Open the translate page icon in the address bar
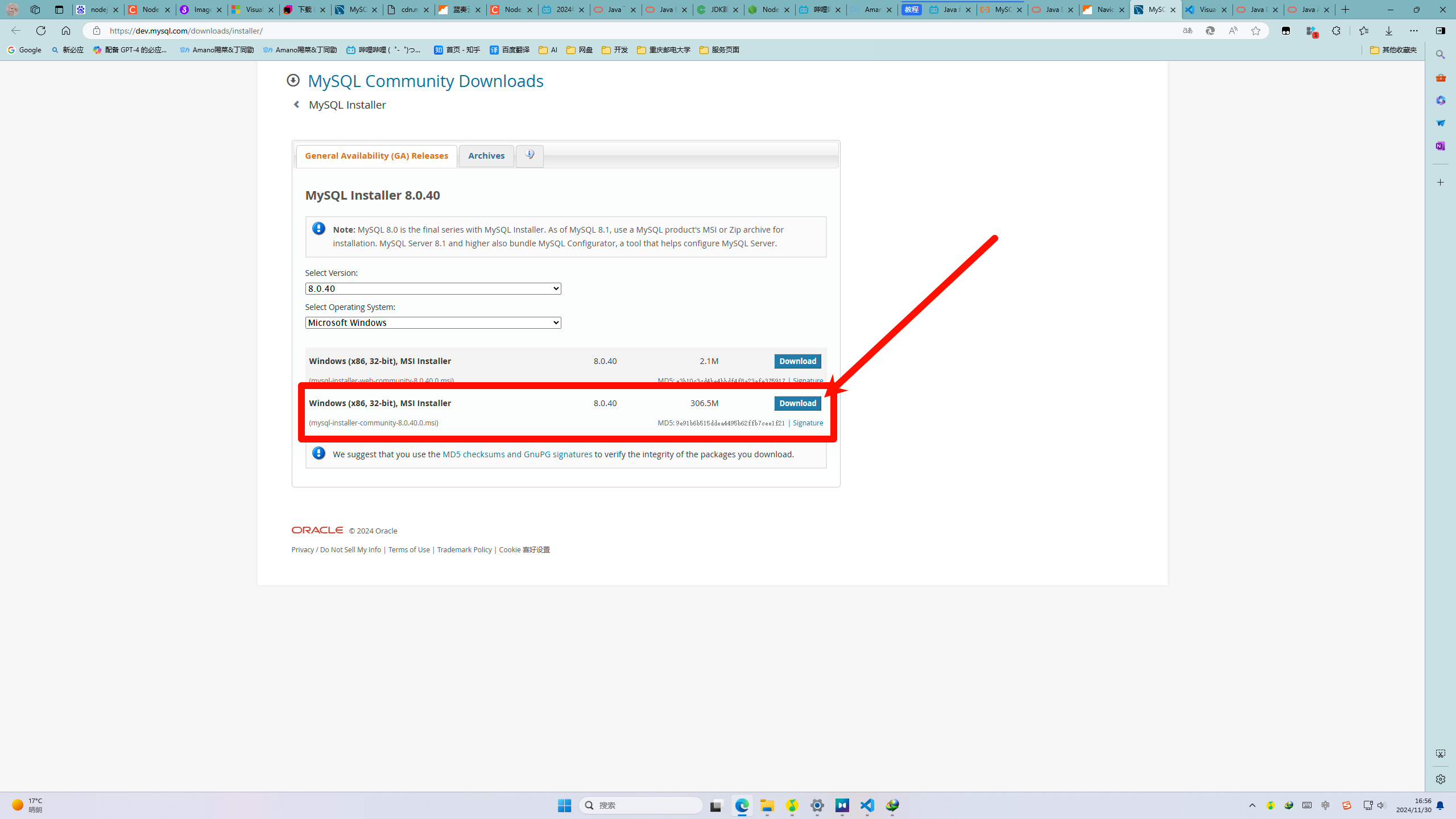1456x819 pixels. click(1187, 31)
